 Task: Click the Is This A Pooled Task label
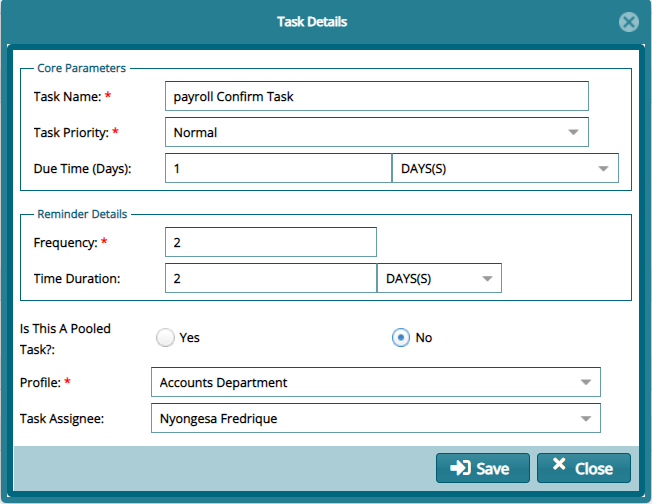pyautogui.click(x=65, y=339)
